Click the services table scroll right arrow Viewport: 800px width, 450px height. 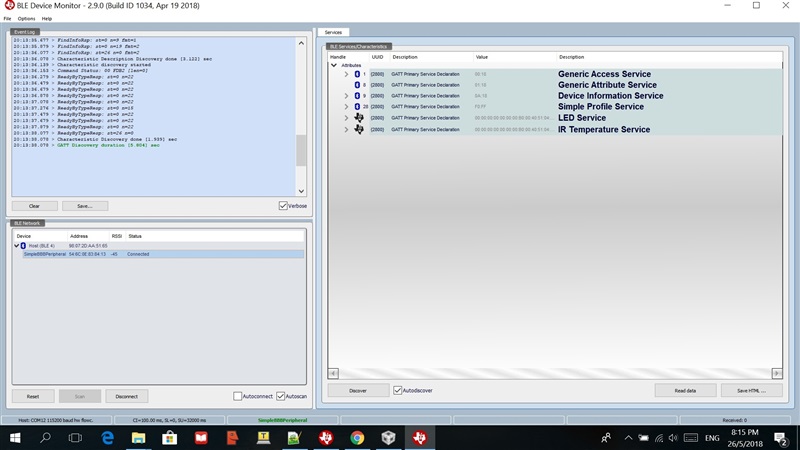(x=777, y=373)
